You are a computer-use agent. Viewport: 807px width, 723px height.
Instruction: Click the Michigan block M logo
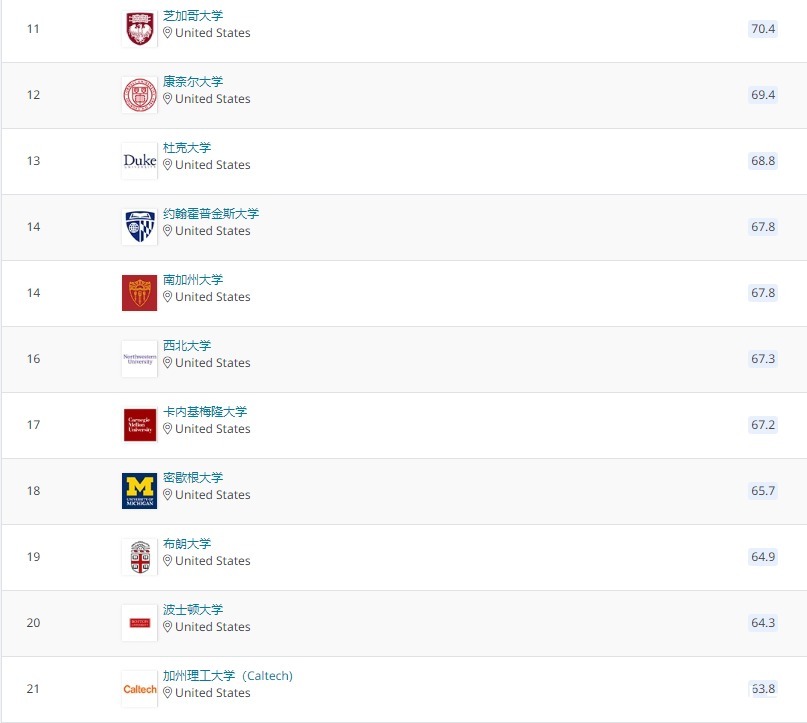pos(139,491)
